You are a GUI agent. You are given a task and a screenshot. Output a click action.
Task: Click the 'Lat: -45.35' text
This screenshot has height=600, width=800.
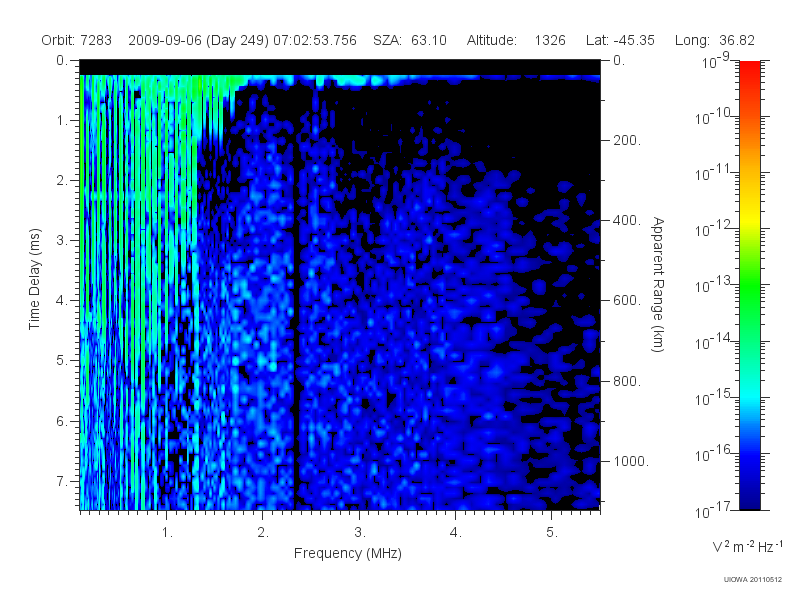coord(620,40)
